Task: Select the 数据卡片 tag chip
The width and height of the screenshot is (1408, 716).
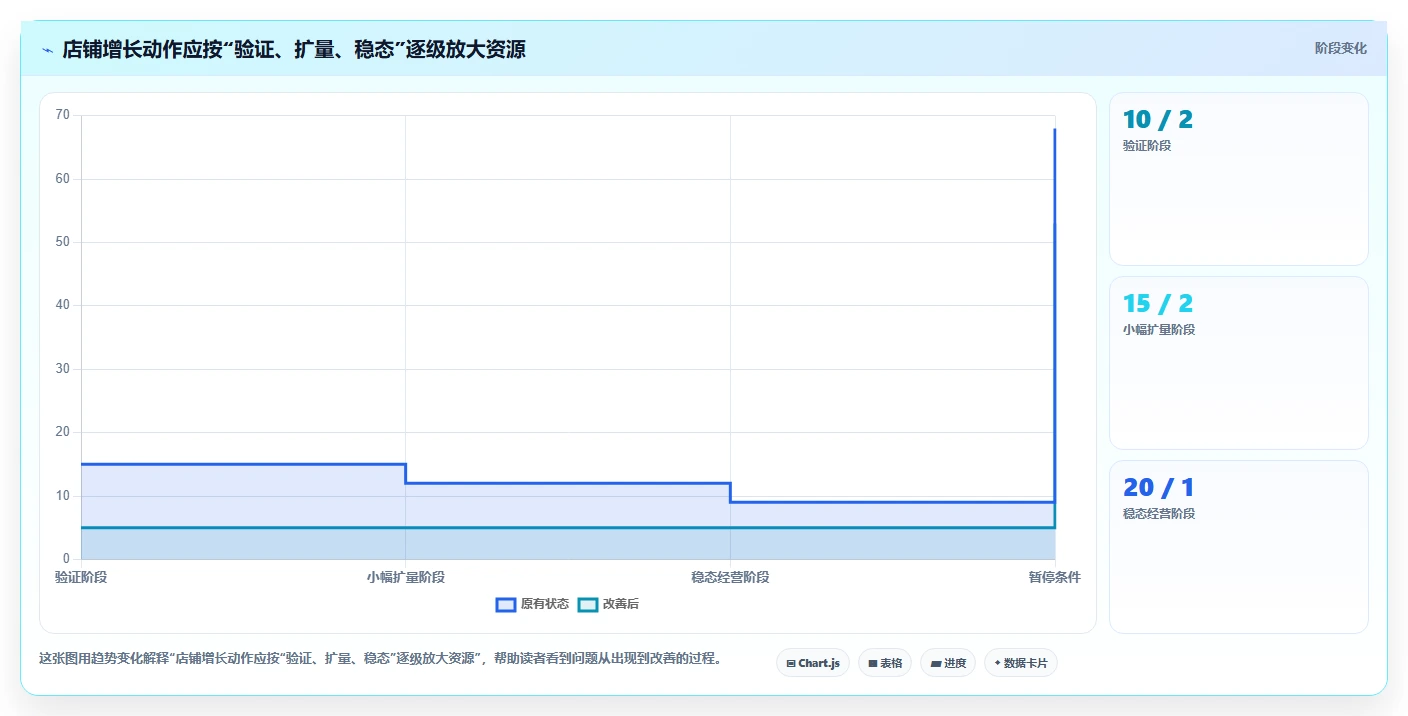Action: 1021,663
